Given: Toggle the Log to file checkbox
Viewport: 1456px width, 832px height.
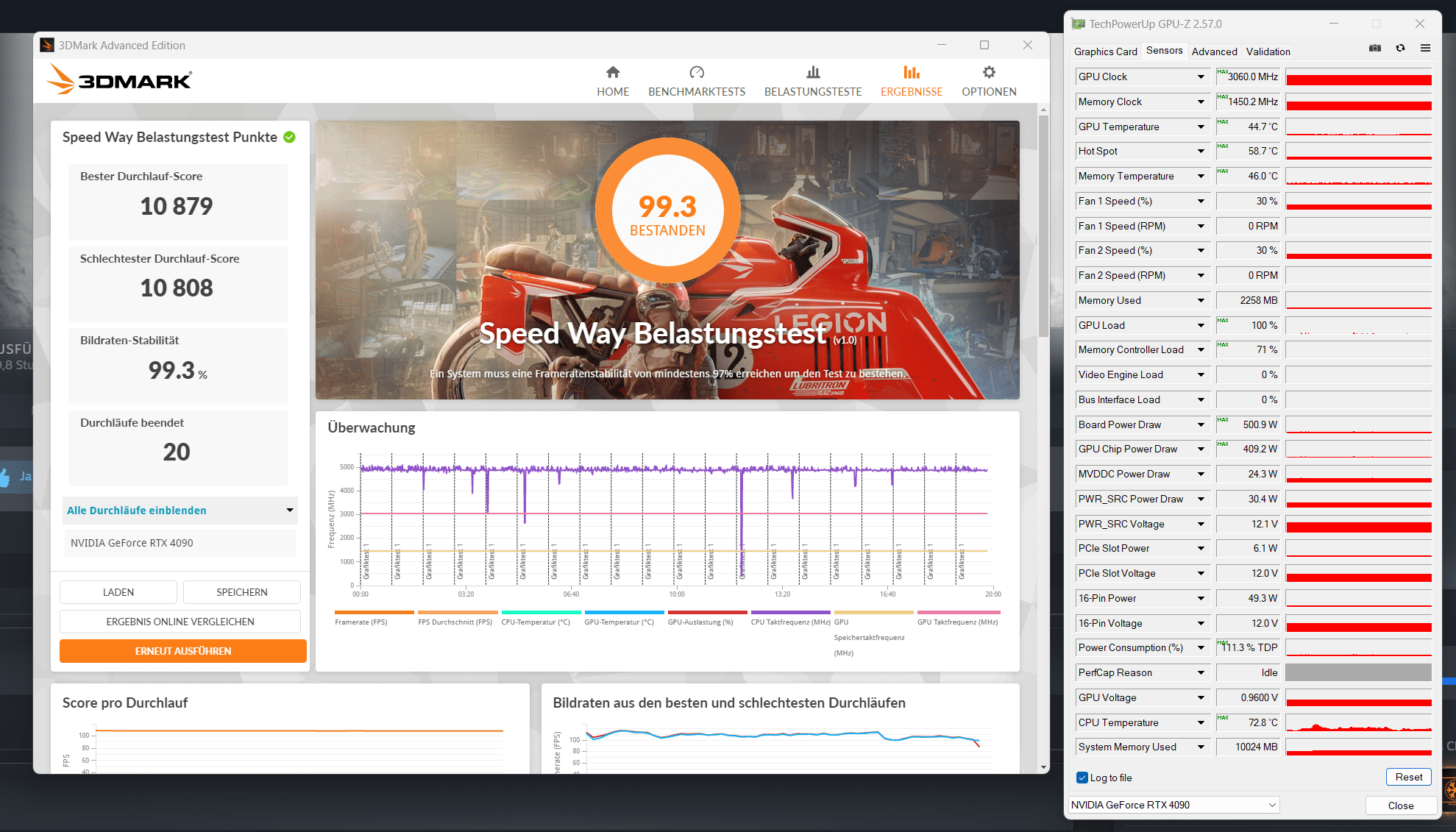Looking at the screenshot, I should click(1082, 778).
